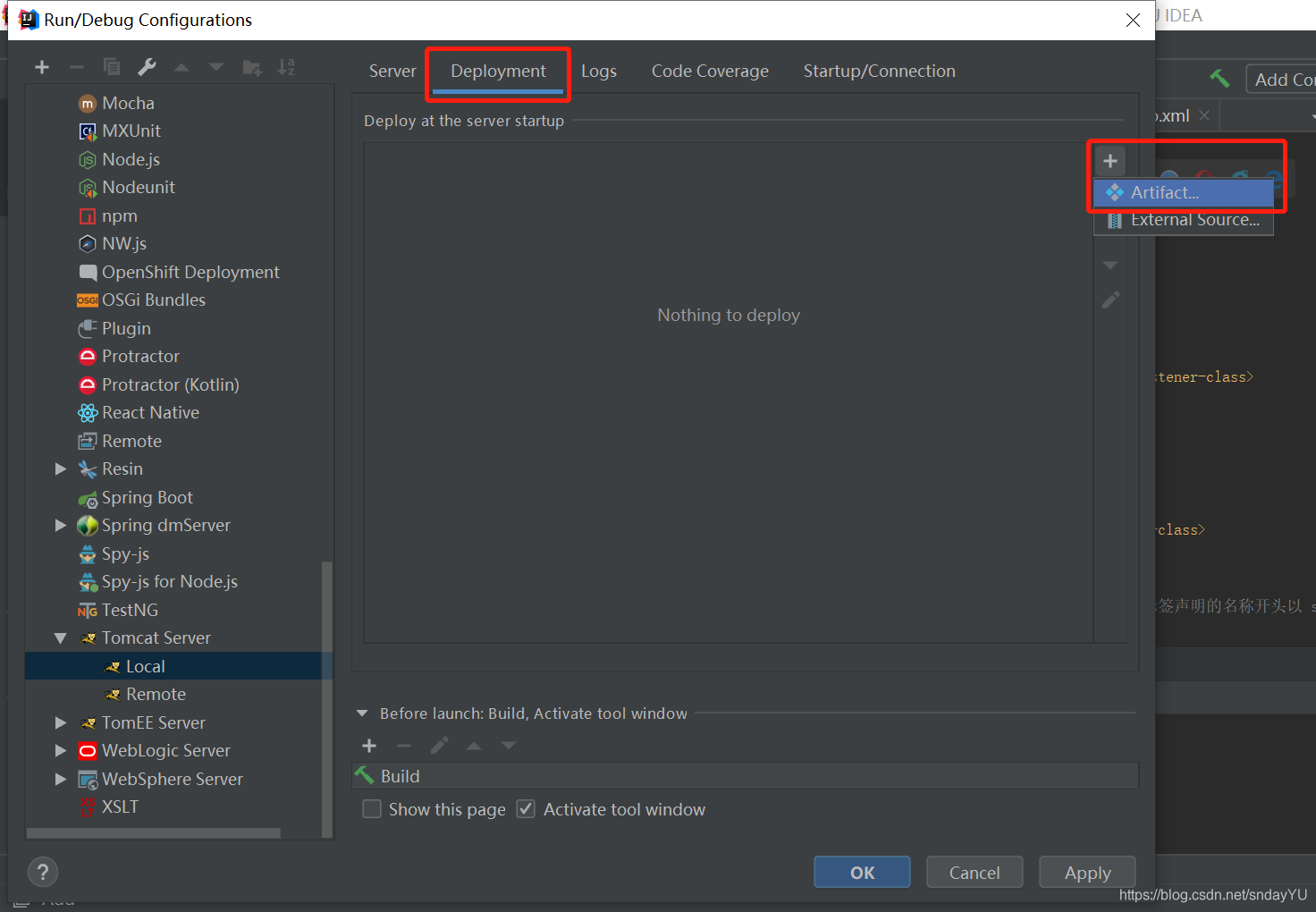Click green build hammer in IDEA window
The width and height of the screenshot is (1316, 912).
click(x=1219, y=79)
